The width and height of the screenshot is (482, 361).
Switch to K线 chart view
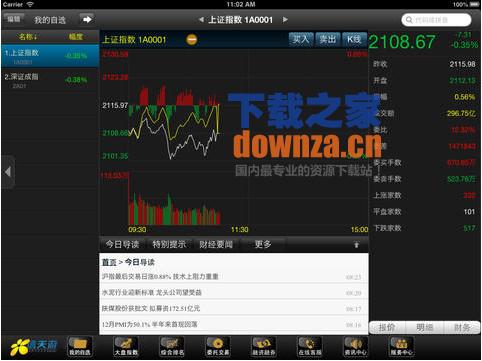pos(354,39)
